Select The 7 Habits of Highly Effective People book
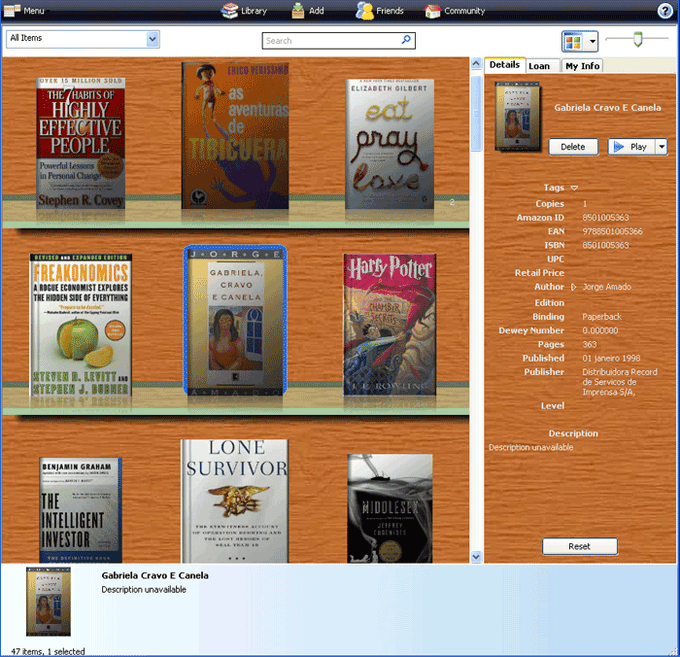680x657 pixels. click(x=81, y=143)
